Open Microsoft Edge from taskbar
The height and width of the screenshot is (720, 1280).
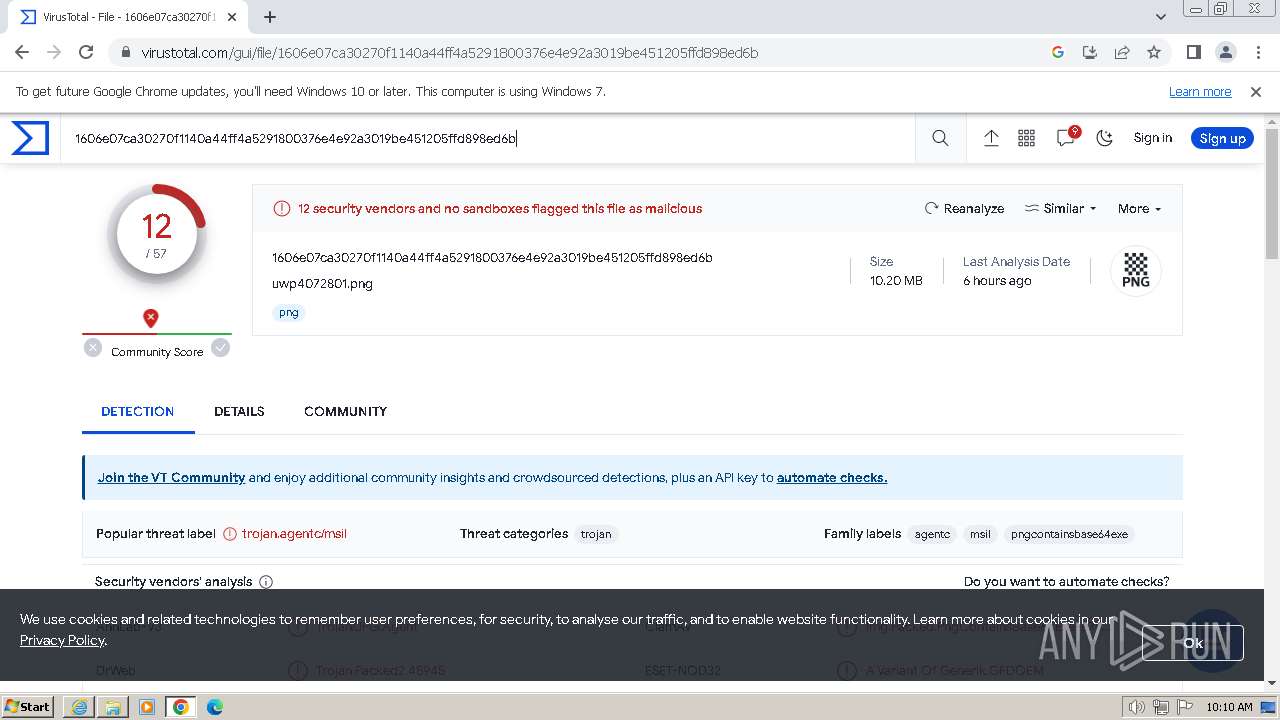[x=215, y=707]
